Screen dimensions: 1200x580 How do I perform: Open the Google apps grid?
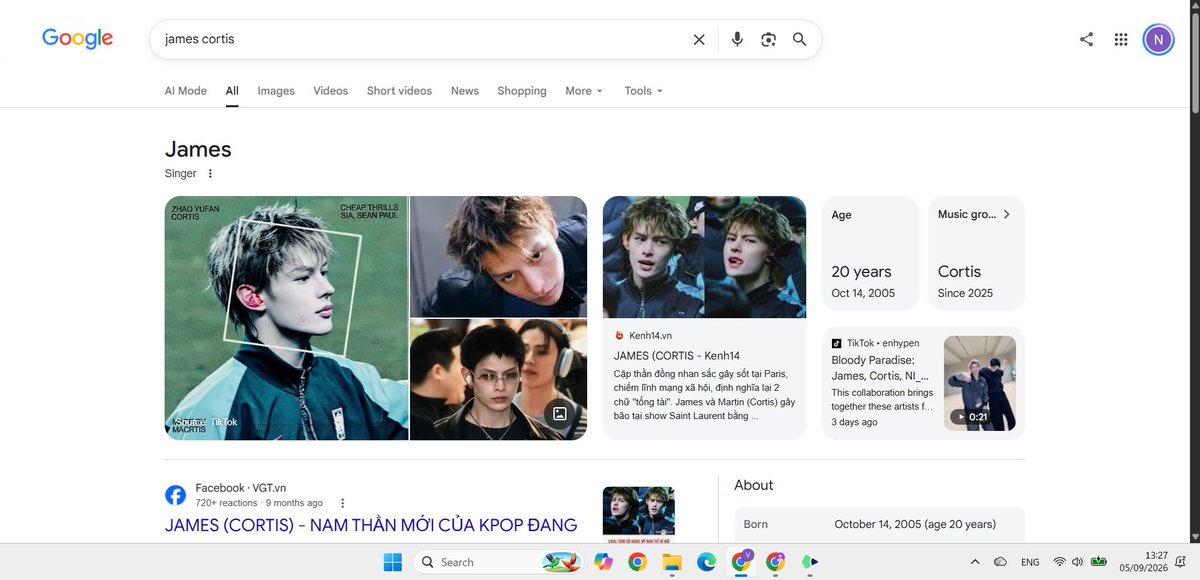(1121, 39)
